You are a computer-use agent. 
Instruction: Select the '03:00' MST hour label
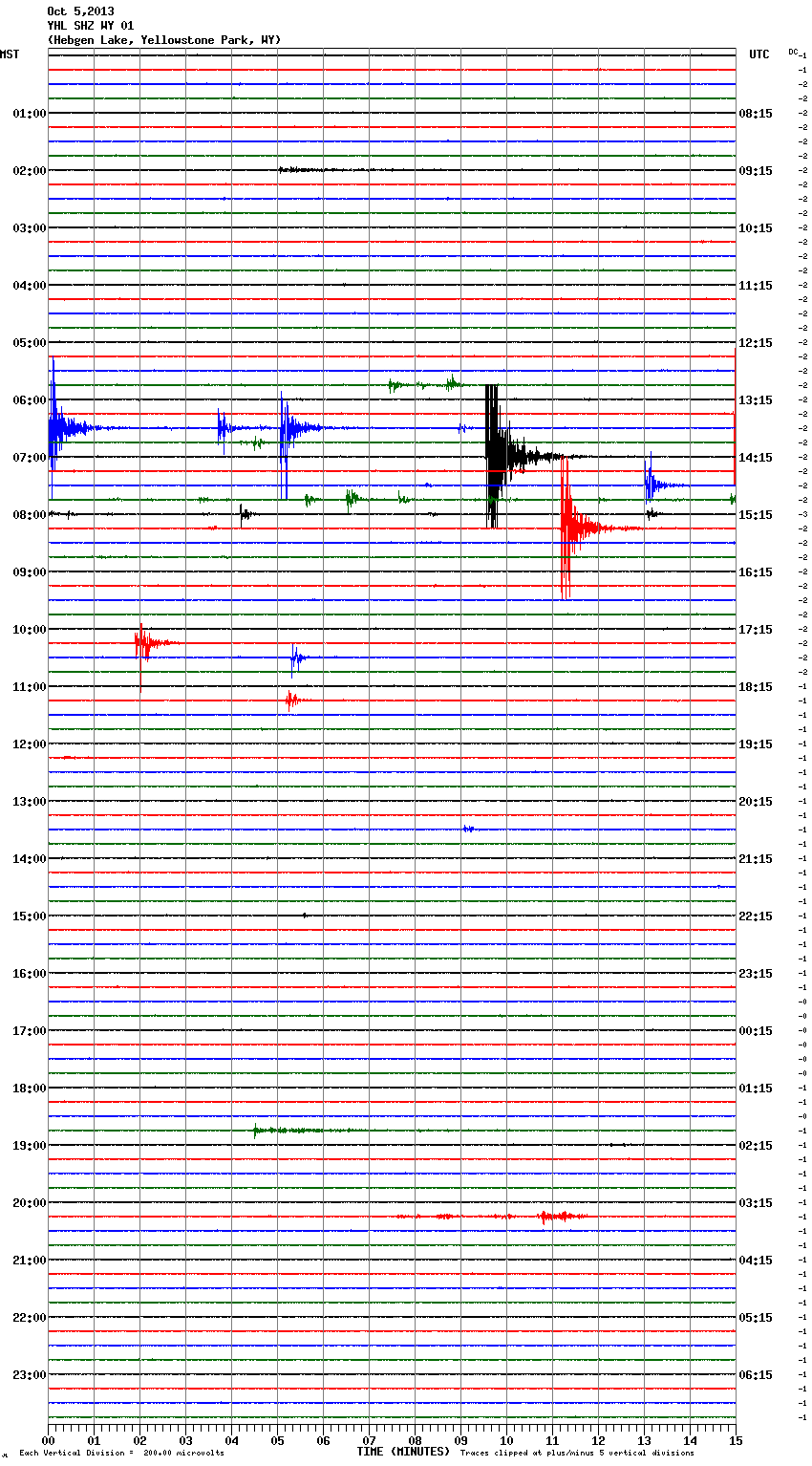[x=30, y=228]
